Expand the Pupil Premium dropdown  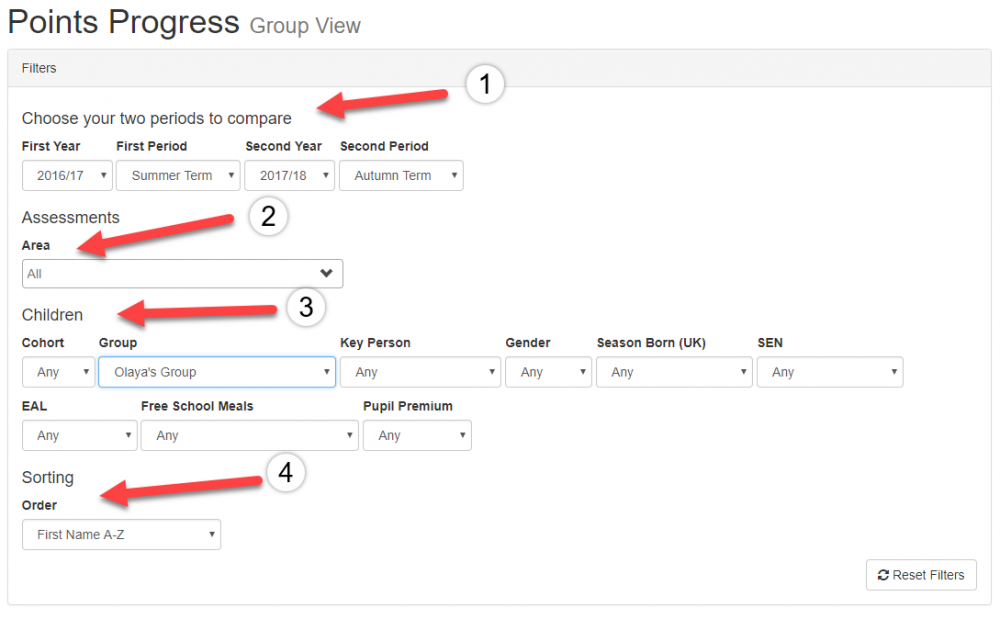[417, 435]
